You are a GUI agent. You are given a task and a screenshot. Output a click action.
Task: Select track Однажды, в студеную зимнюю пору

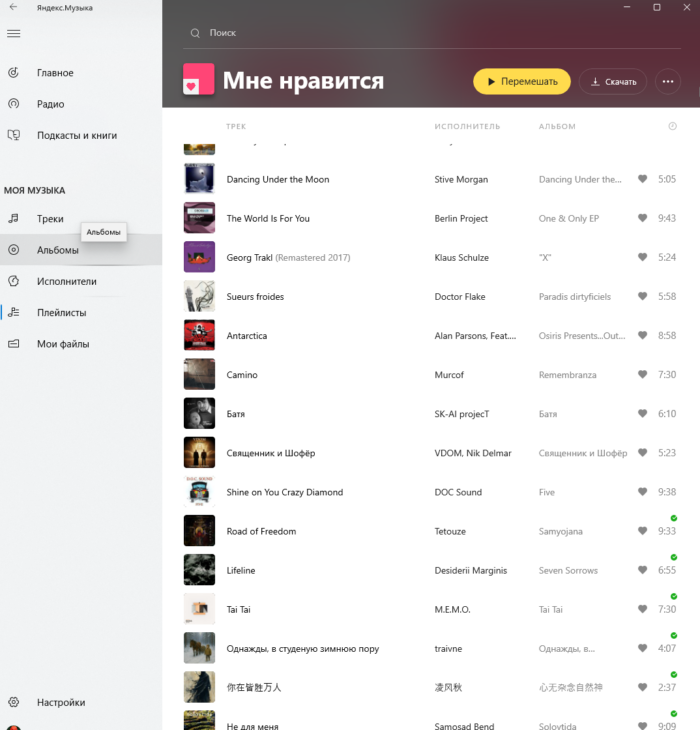[303, 649]
